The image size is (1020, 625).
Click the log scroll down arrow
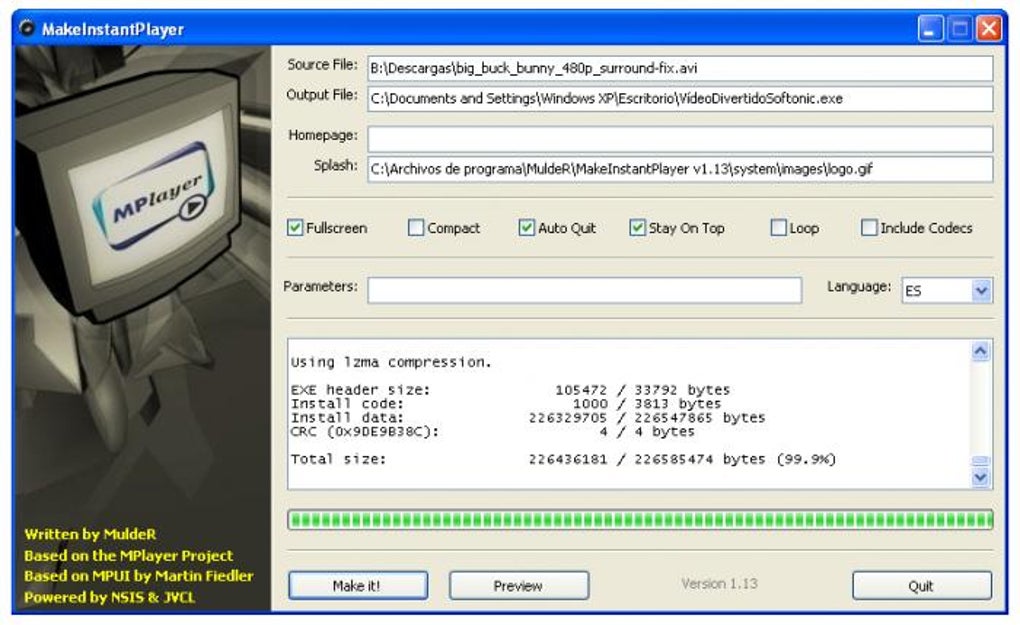pyautogui.click(x=981, y=477)
